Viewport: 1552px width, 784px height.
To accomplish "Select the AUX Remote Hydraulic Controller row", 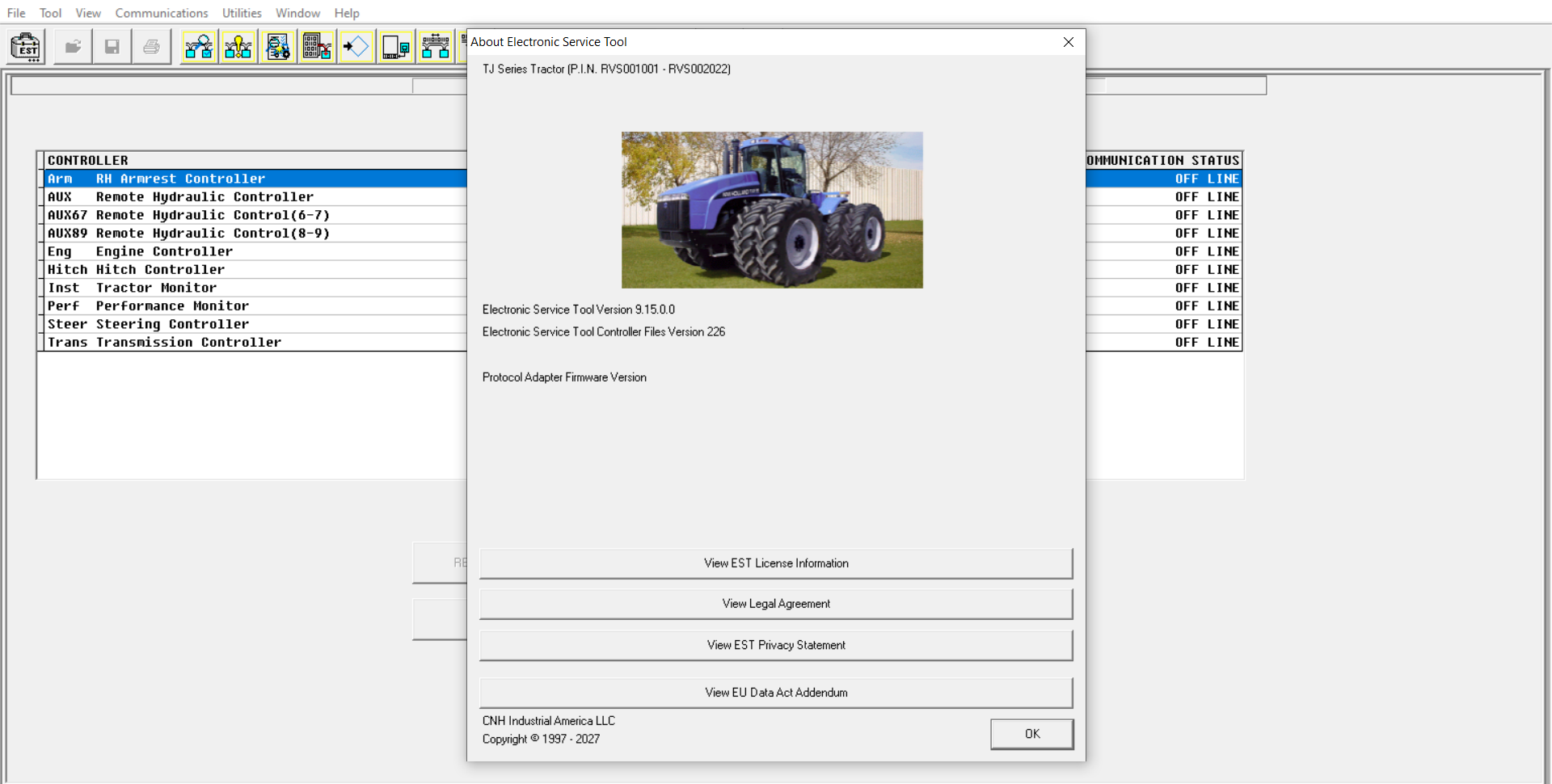I will [255, 197].
